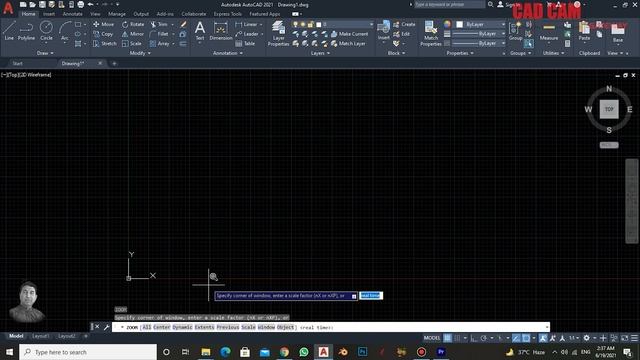The image size is (640, 360).
Task: Open Layer Properties manager
Action: pos(278,33)
